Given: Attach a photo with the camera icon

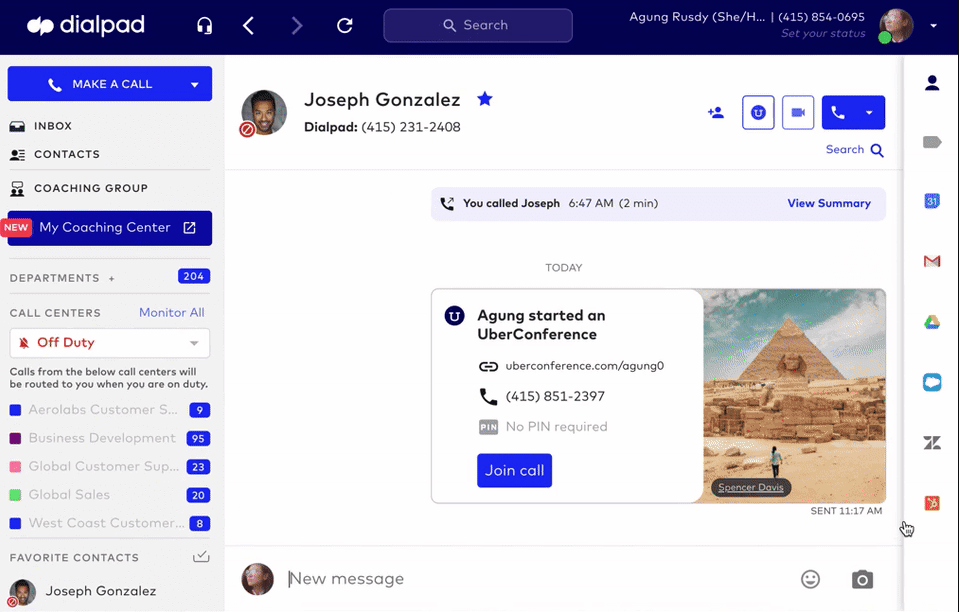Looking at the screenshot, I should (x=862, y=579).
